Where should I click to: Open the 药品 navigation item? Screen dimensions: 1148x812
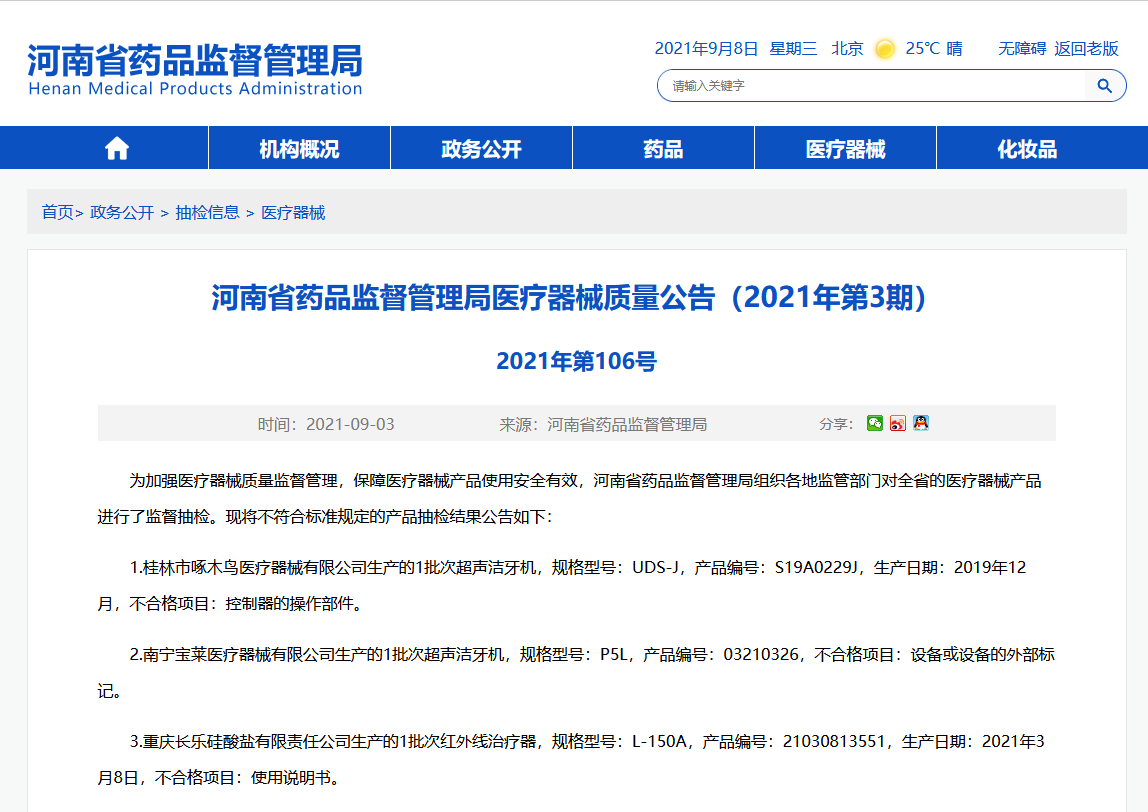(663, 149)
